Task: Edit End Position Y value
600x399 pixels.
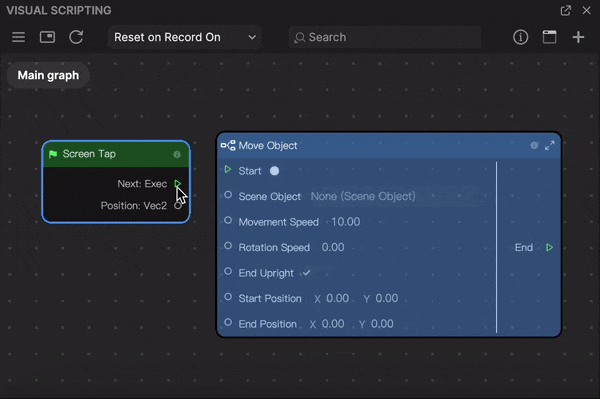Action: [382, 324]
